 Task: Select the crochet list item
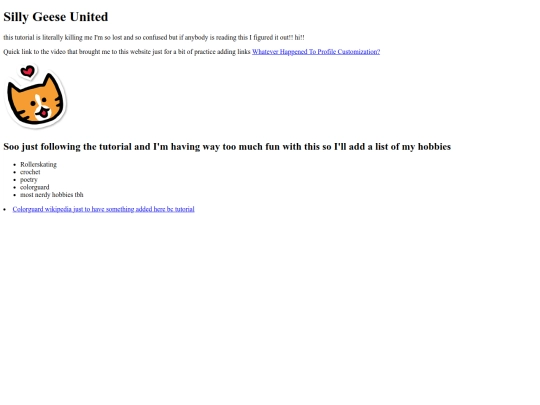[30, 172]
